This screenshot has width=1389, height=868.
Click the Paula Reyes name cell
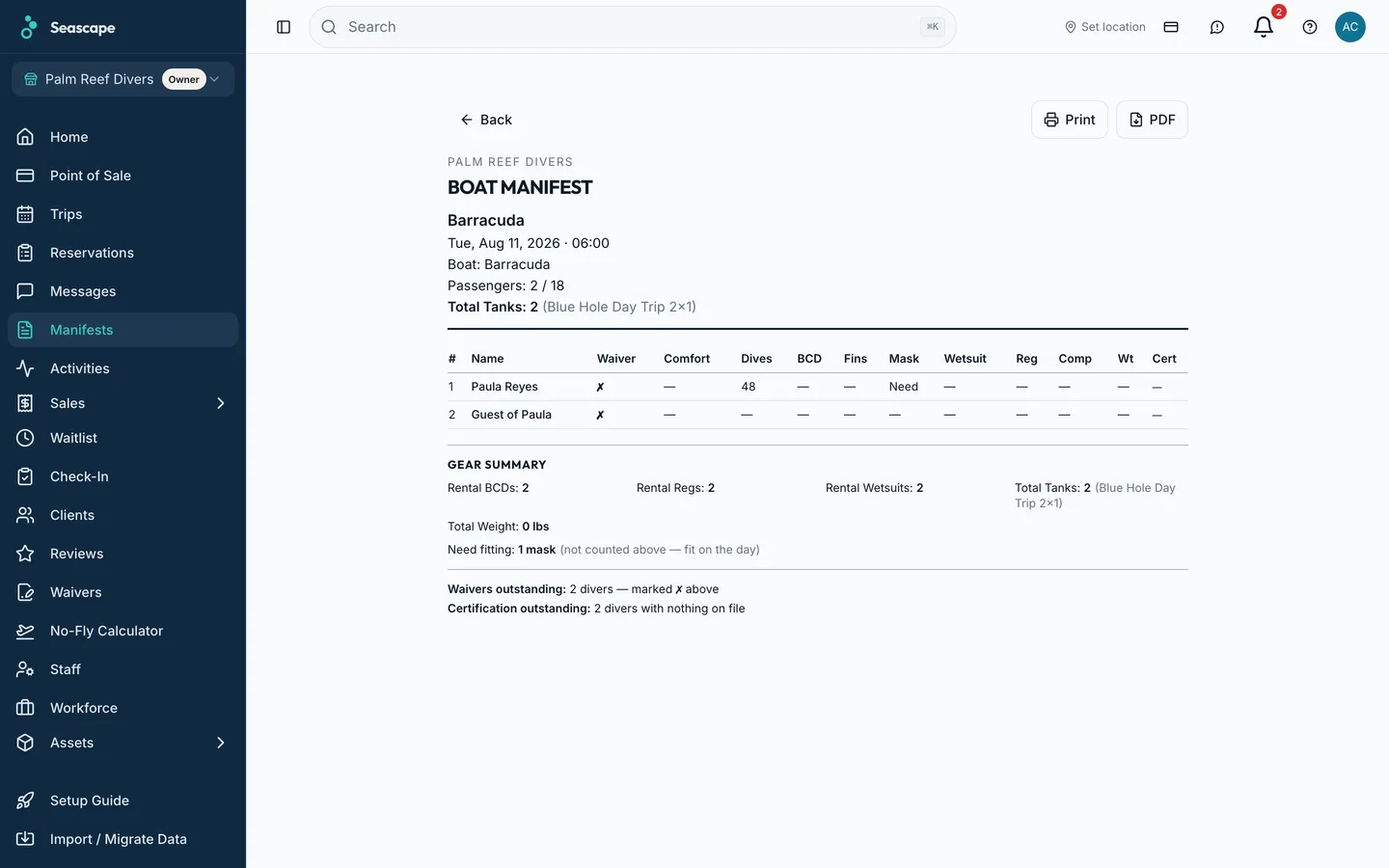pos(504,387)
